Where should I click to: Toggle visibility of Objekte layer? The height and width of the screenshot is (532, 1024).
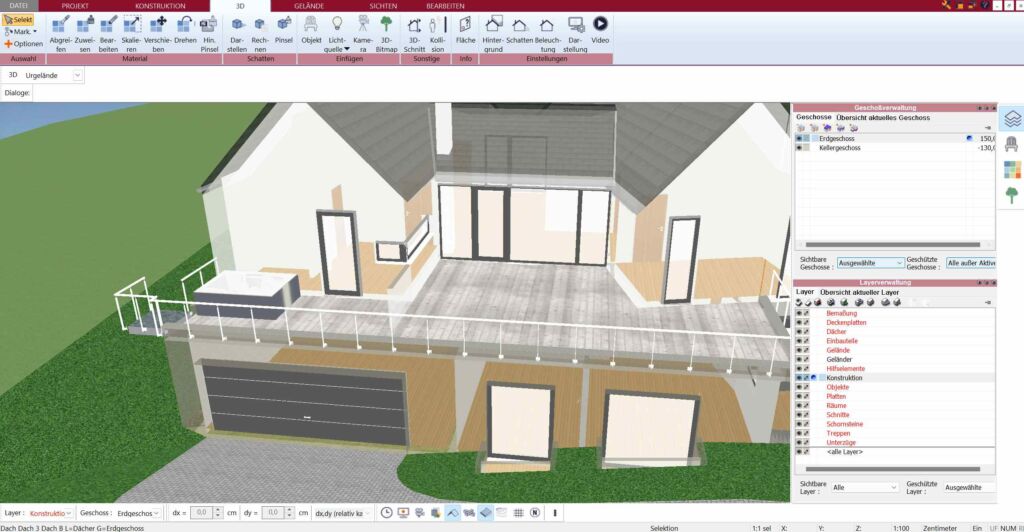tap(799, 387)
